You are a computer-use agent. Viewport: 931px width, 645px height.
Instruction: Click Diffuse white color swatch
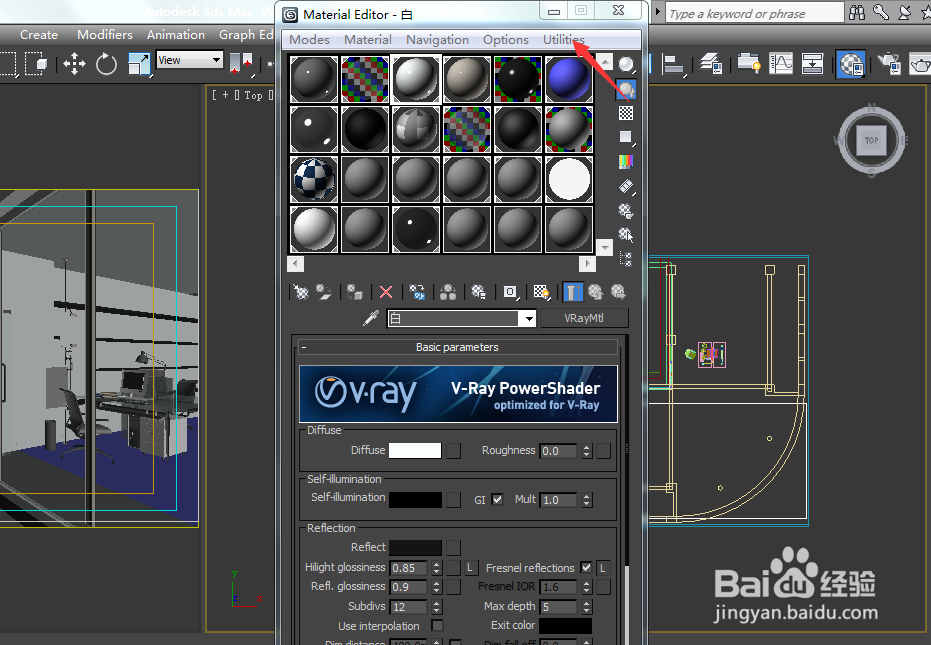click(415, 451)
